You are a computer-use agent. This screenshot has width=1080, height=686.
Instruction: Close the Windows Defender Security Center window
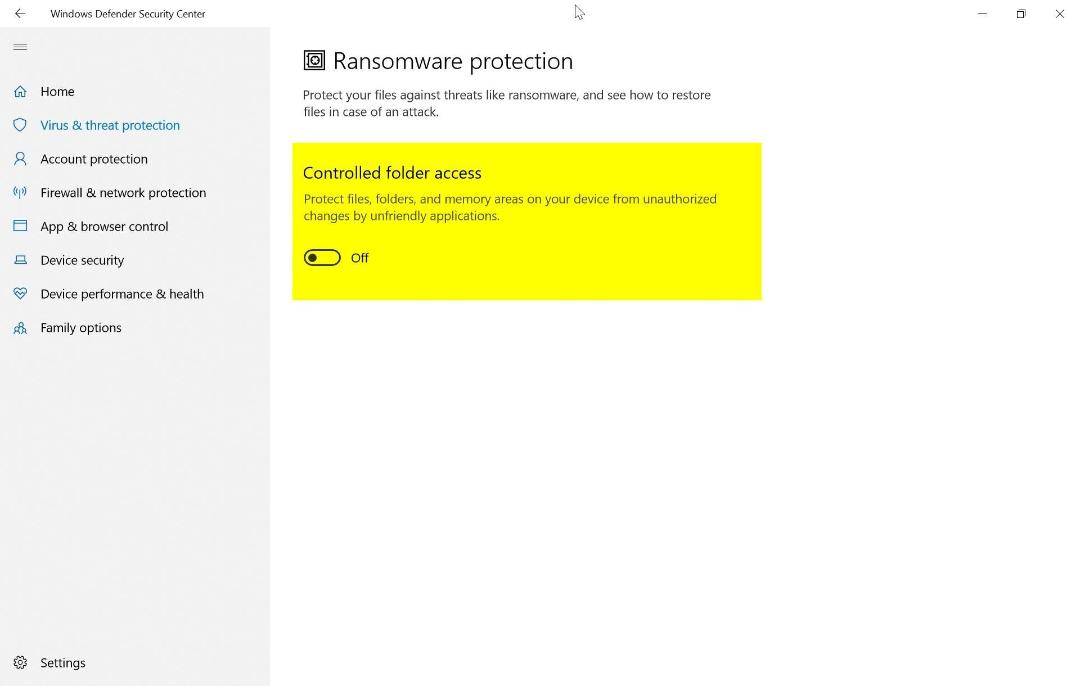click(1059, 13)
